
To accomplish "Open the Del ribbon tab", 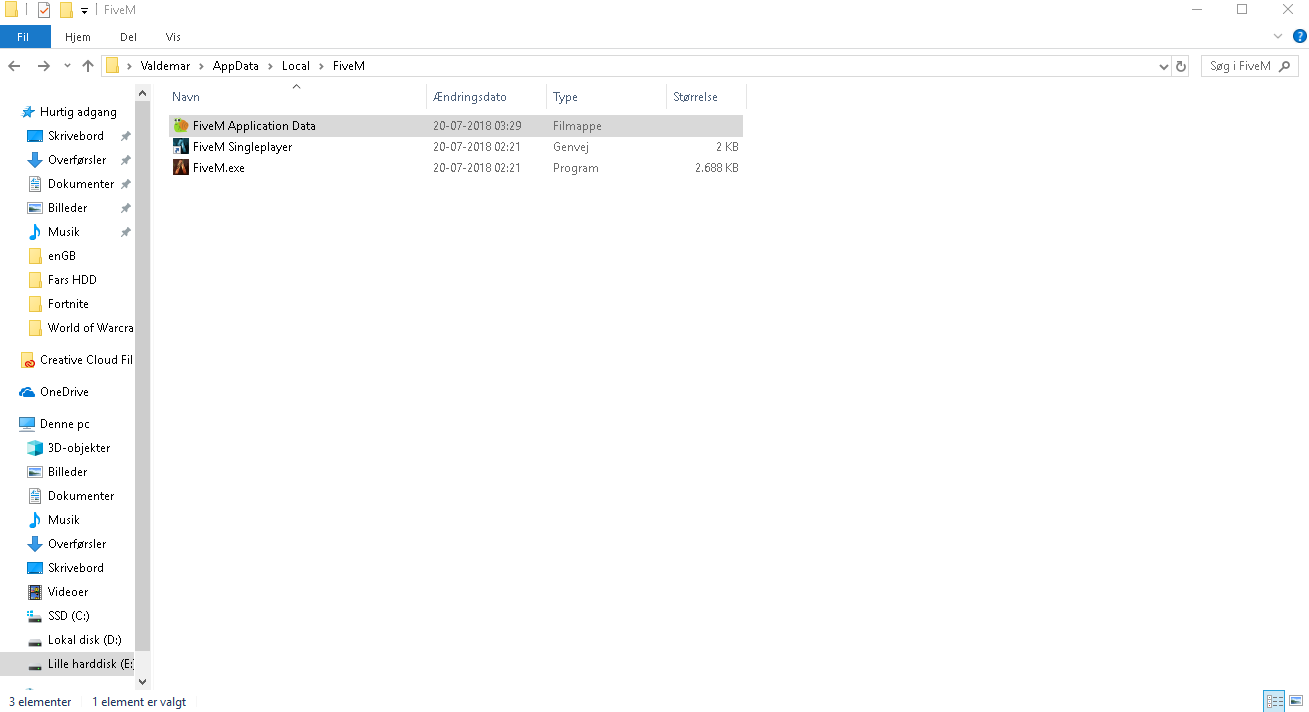I will click(128, 36).
